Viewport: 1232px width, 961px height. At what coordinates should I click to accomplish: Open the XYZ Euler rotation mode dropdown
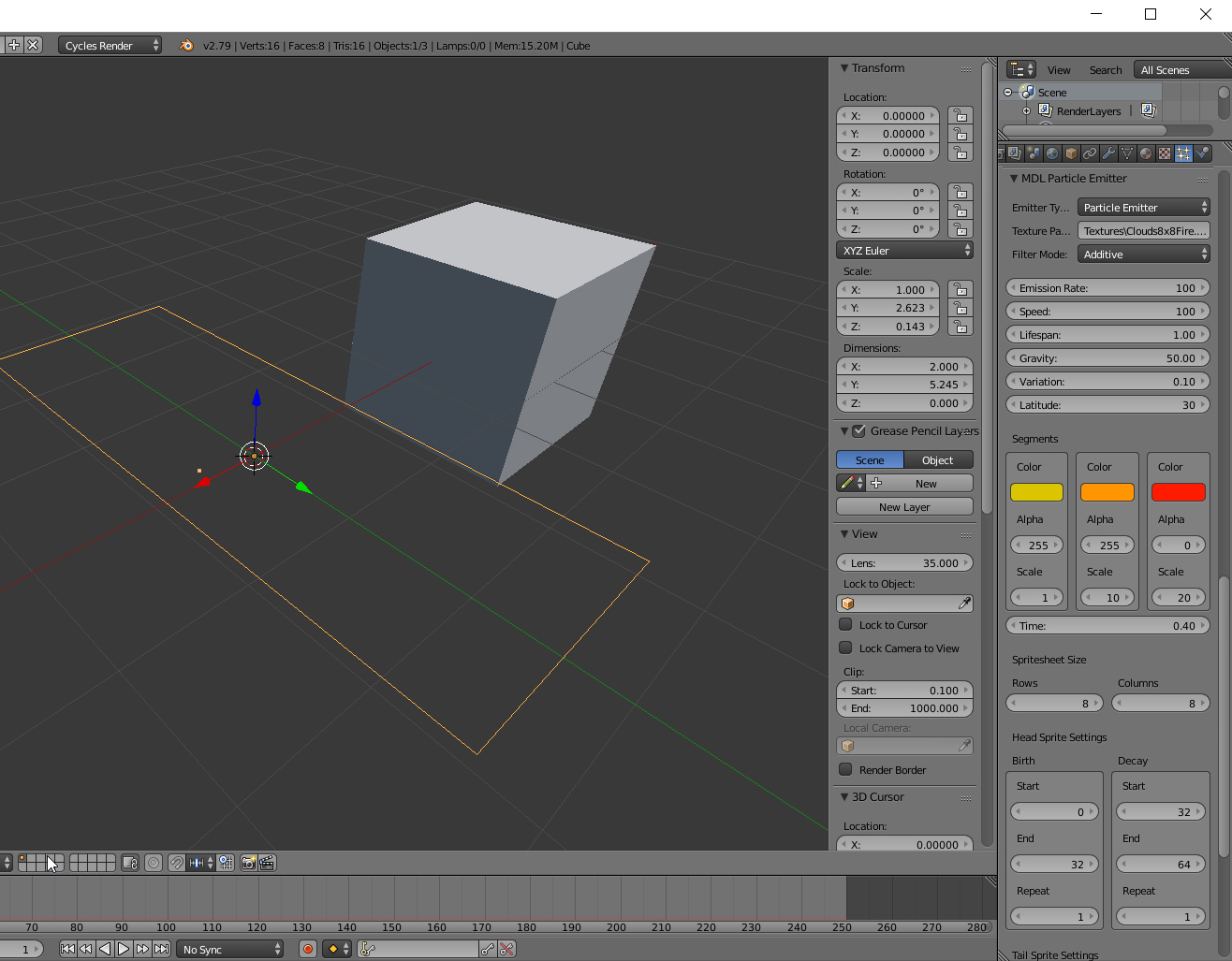coord(904,251)
